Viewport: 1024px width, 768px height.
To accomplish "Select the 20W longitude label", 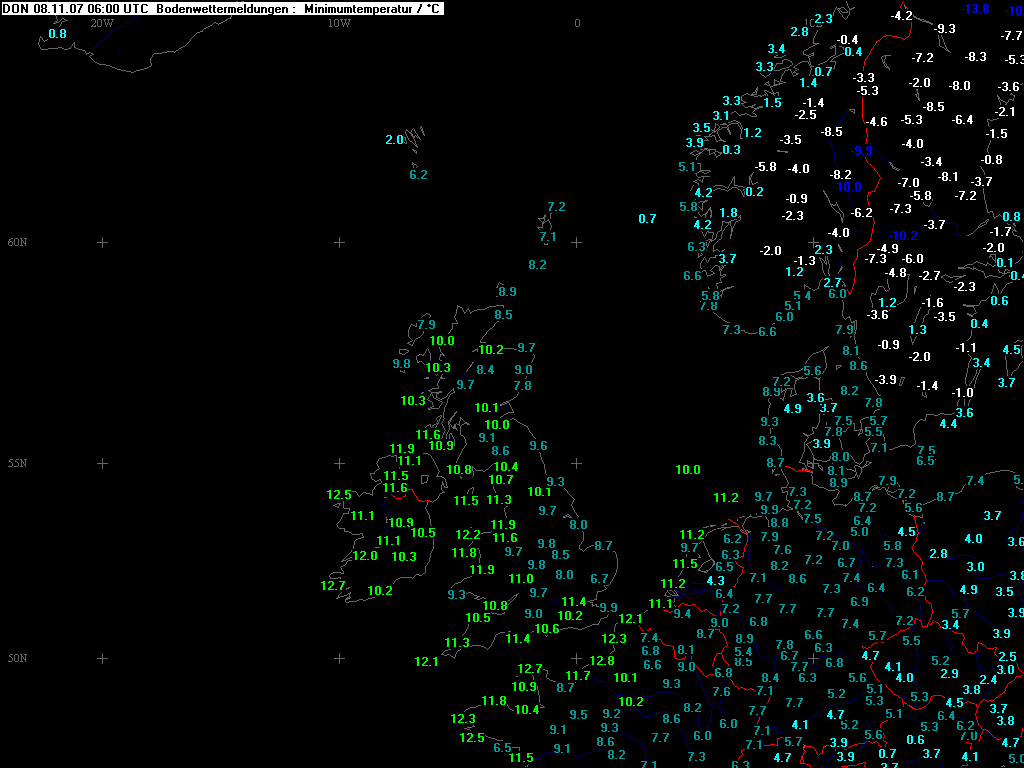I will [101, 23].
